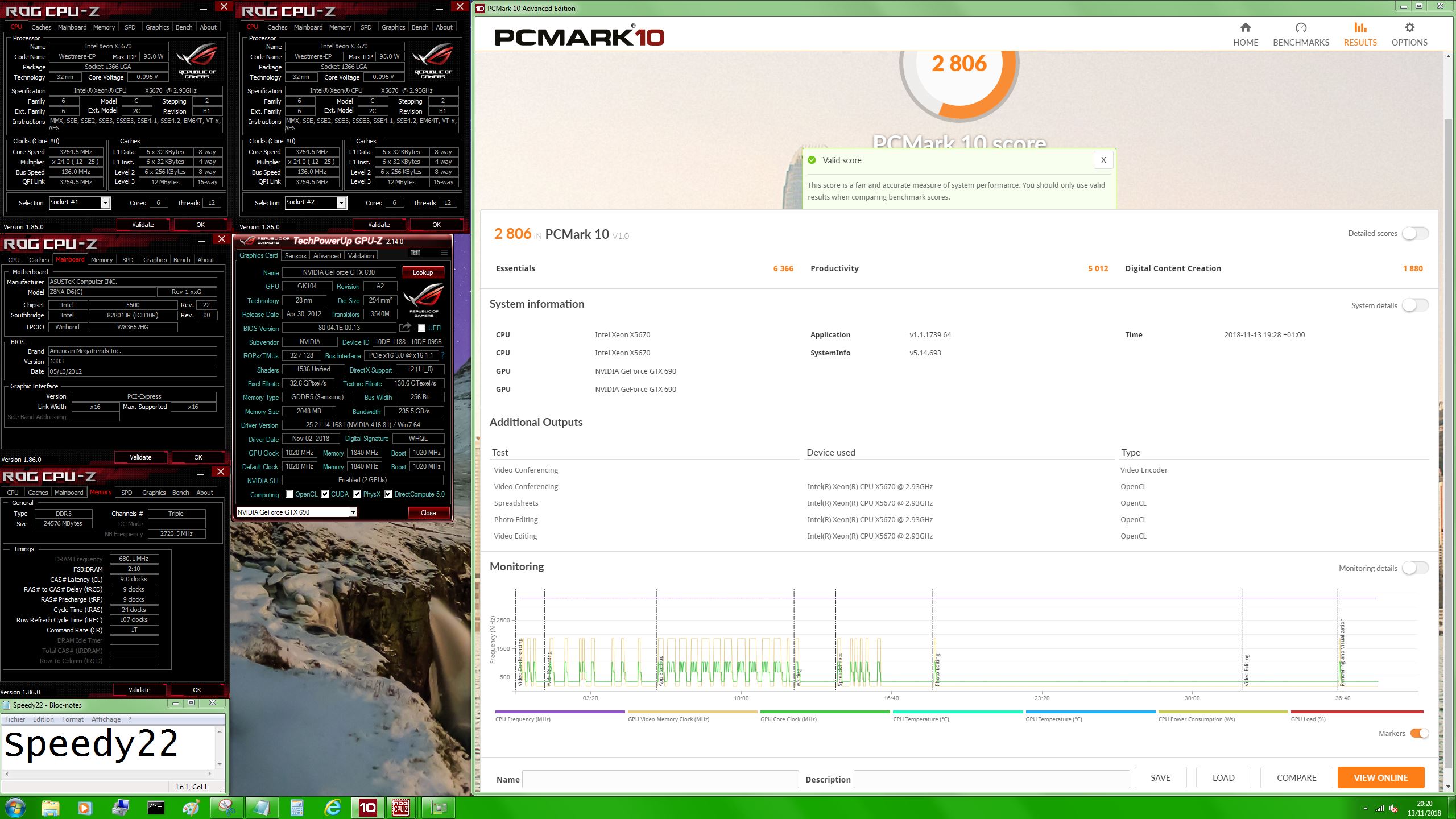Open the Socket #2 selection dropdown

tap(341, 202)
